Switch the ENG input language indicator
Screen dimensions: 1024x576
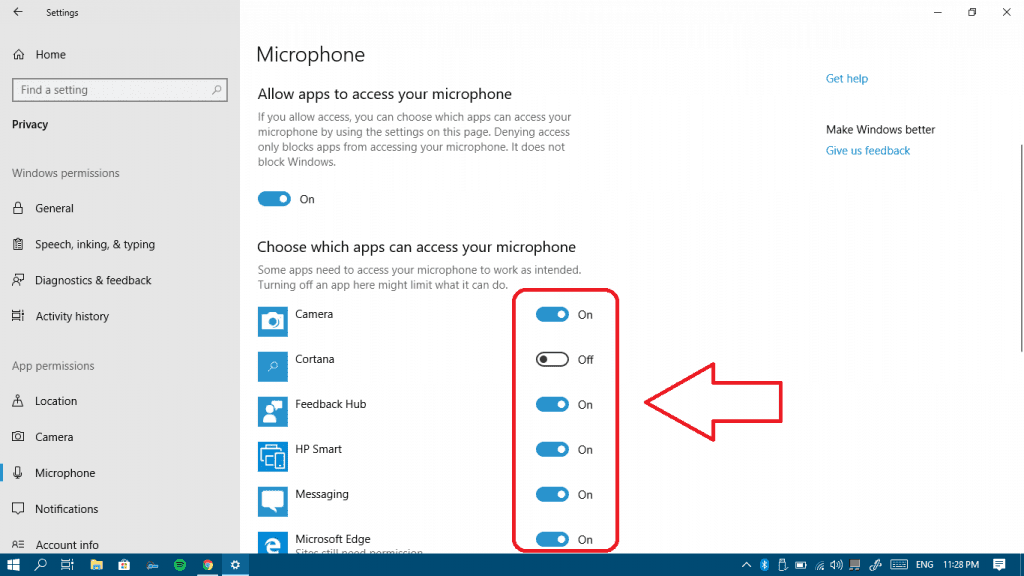pos(924,565)
